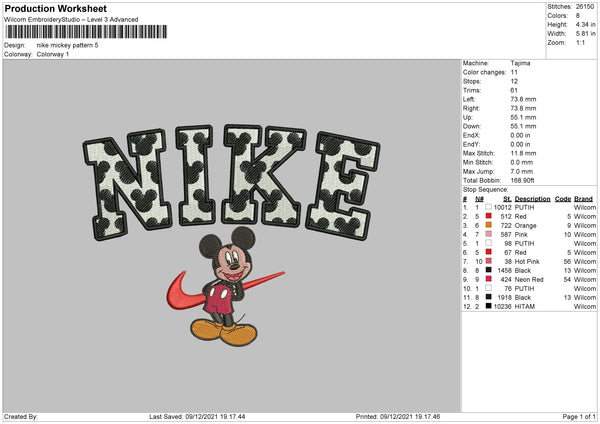The width and height of the screenshot is (600, 424).
Task: Click the white PUTIH swatch in stop 1
Action: pyautogui.click(x=488, y=206)
